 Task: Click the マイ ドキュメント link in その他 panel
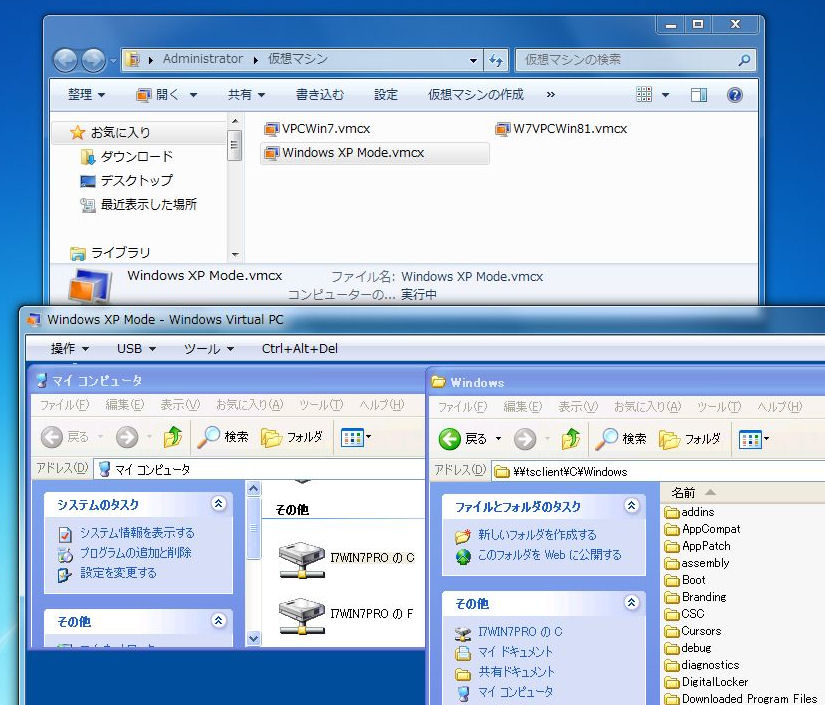(x=515, y=652)
